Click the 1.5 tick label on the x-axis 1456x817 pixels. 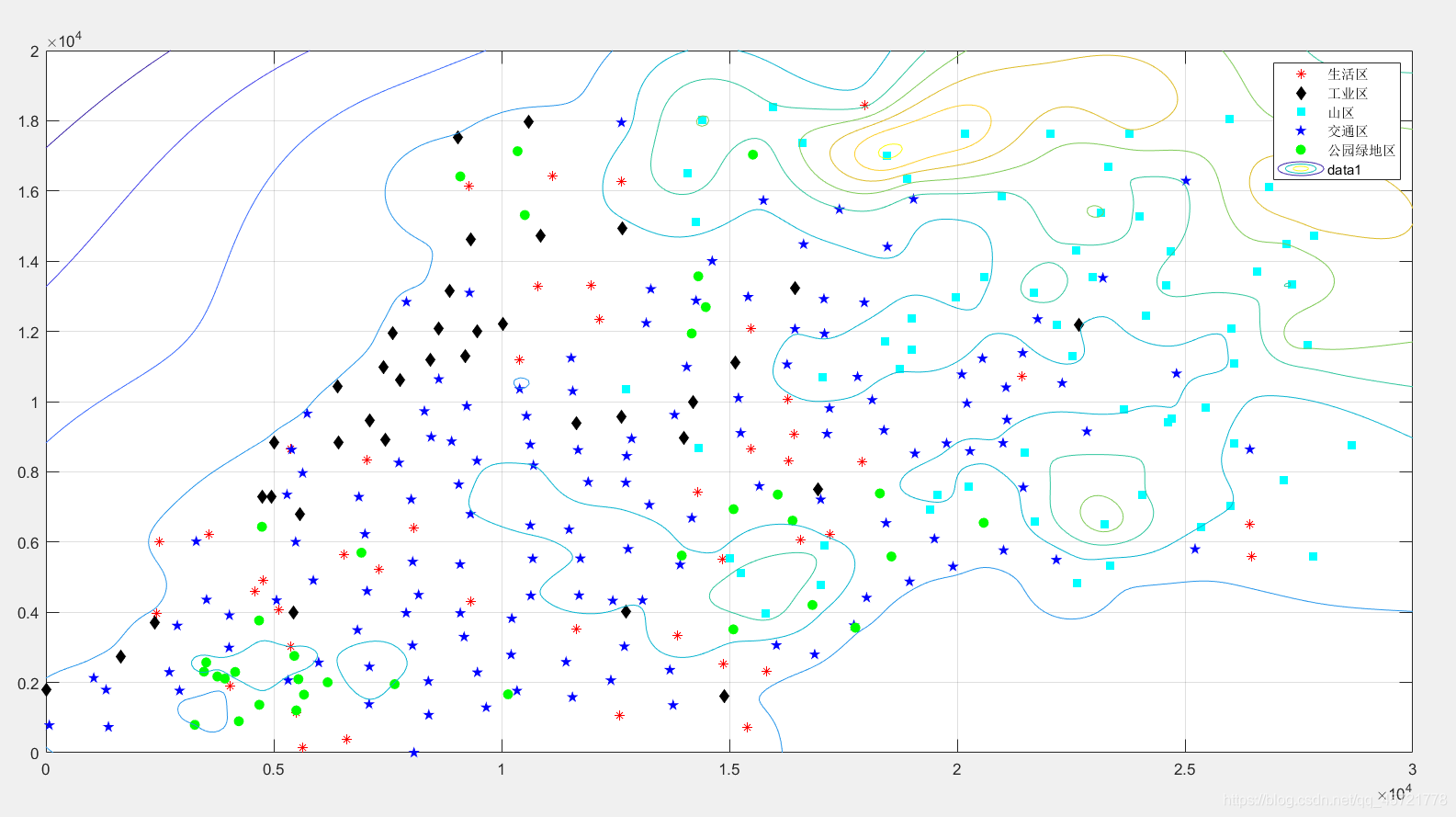click(728, 769)
